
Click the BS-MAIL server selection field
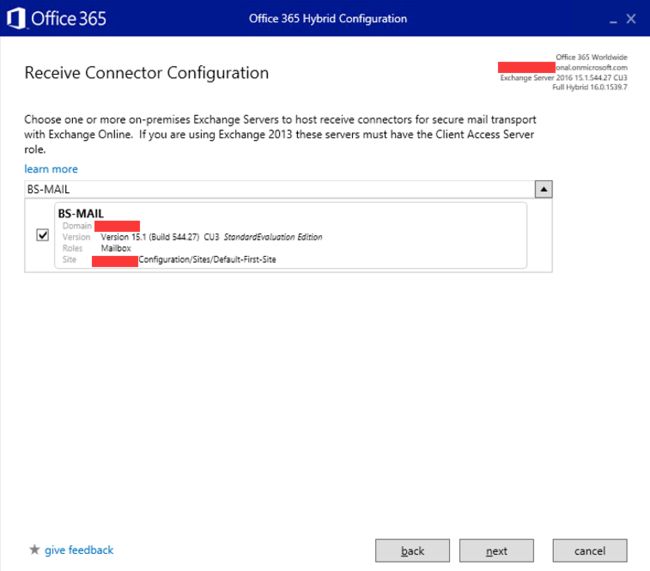278,189
